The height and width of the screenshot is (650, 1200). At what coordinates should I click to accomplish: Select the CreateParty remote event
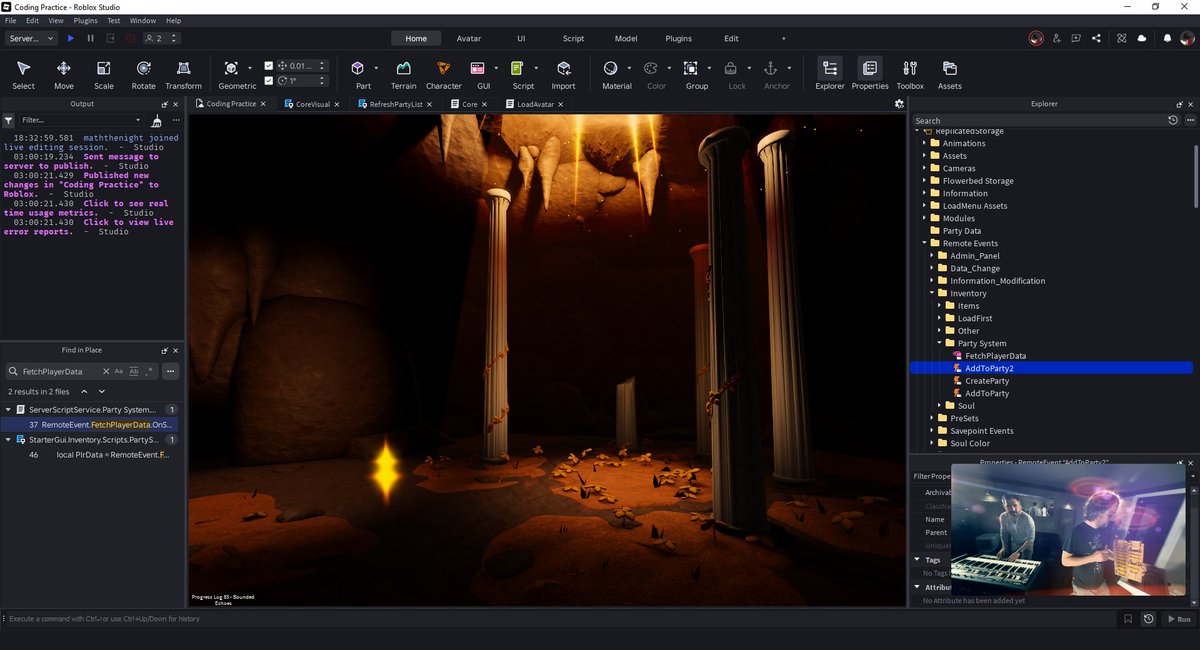click(x=986, y=381)
